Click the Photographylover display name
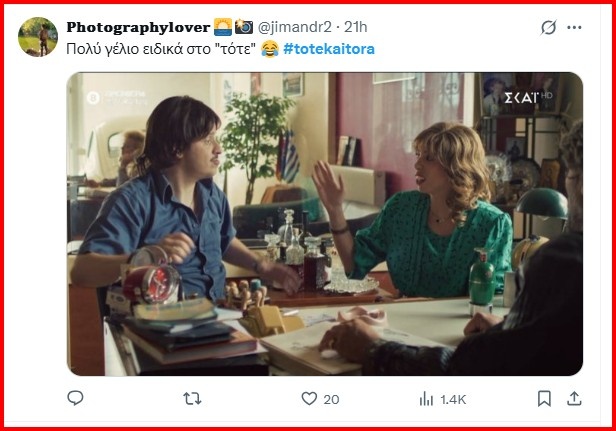The image size is (616, 431). point(138,27)
